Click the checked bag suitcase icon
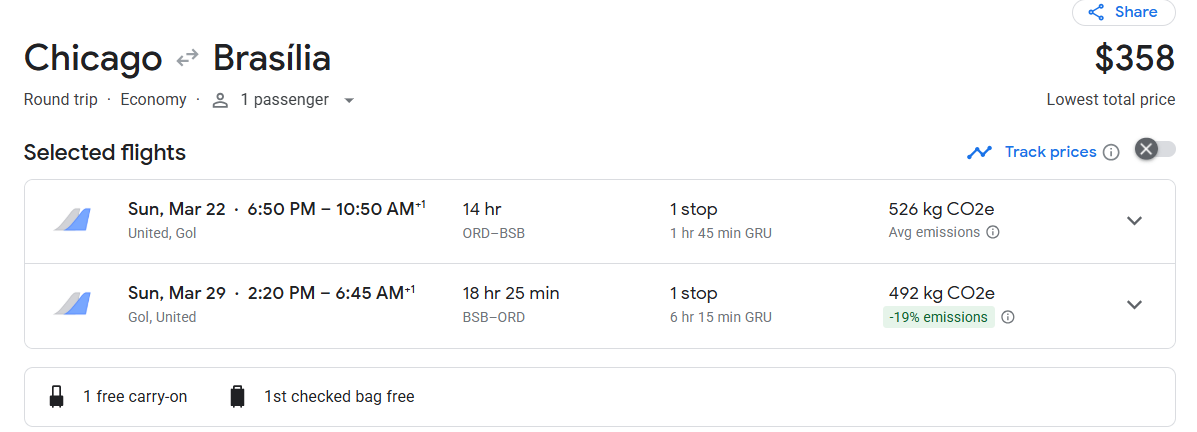Image resolution: width=1197 pixels, height=432 pixels. (237, 397)
